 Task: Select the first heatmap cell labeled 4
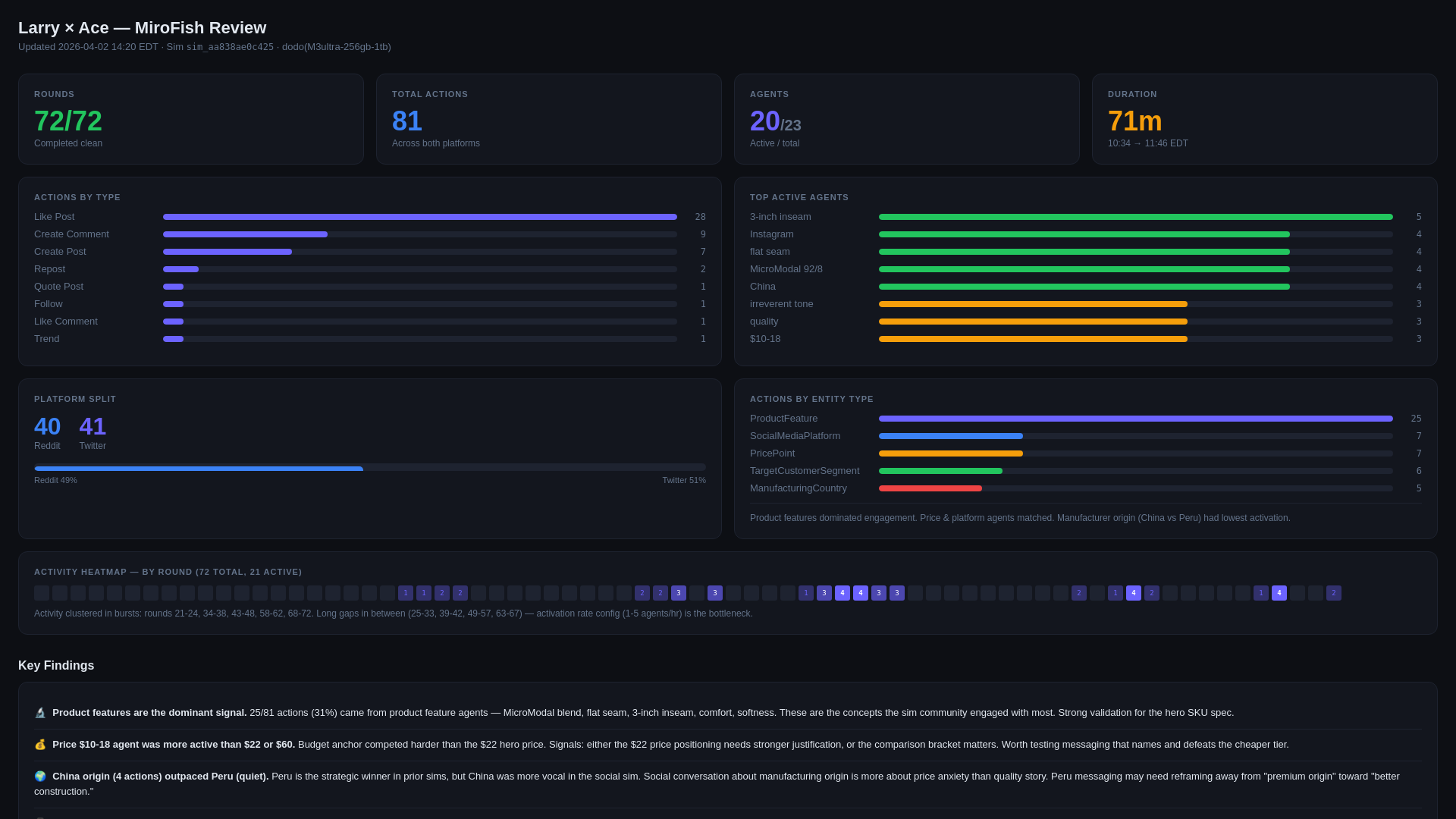[842, 593]
